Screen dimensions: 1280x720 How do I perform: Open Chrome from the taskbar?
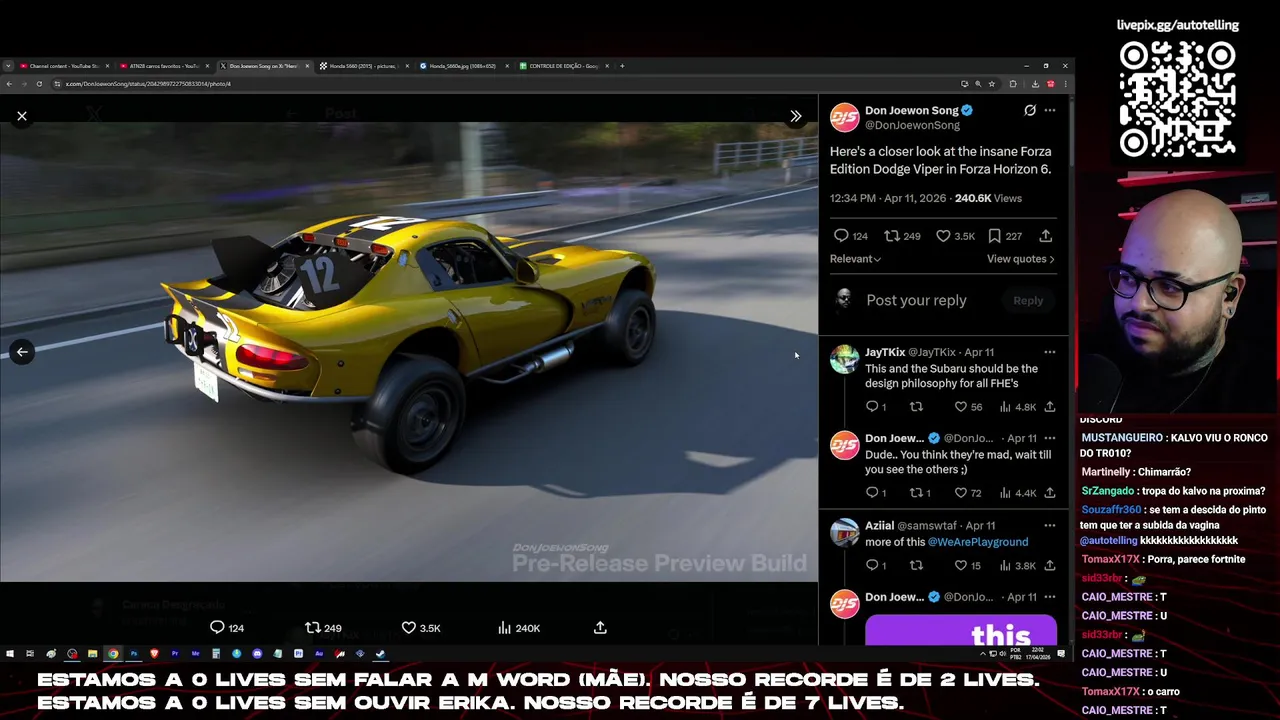pyautogui.click(x=113, y=654)
